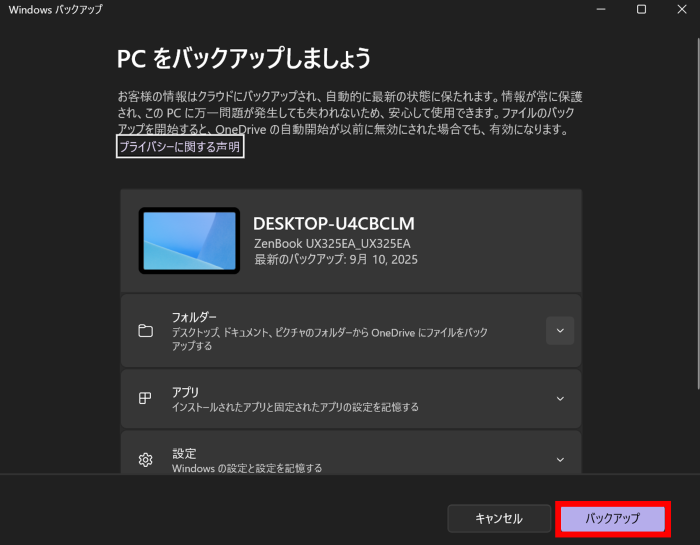Open the プライバシーに関する声明 link
The height and width of the screenshot is (545, 700).
point(180,147)
